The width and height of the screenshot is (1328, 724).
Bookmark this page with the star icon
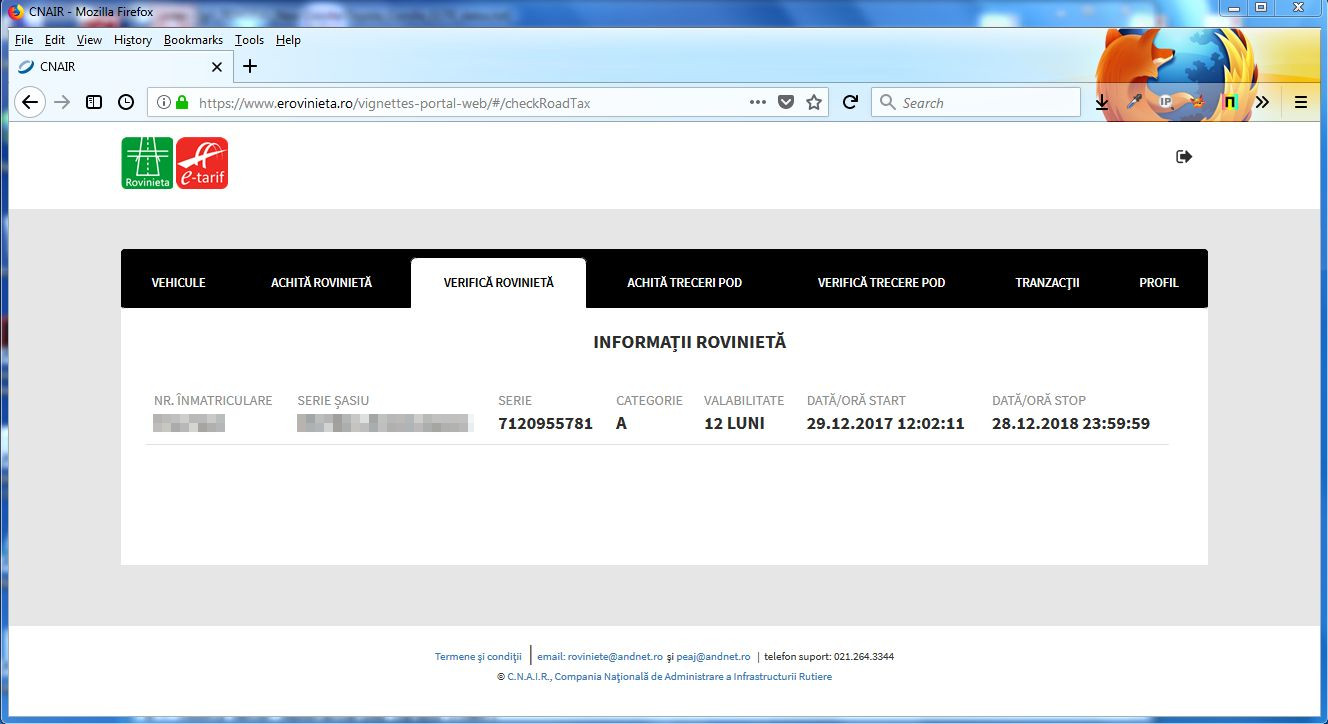point(814,102)
